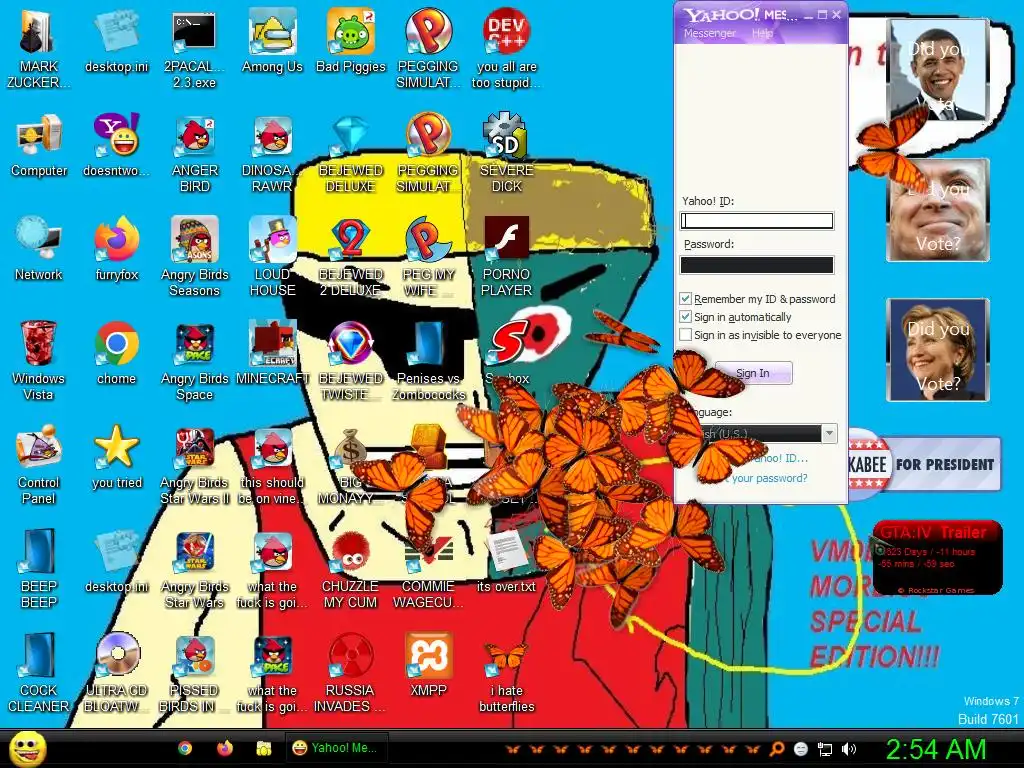Image resolution: width=1024 pixels, height=768 pixels.
Task: Toggle Remember my ID & password checkbox
Action: (685, 299)
